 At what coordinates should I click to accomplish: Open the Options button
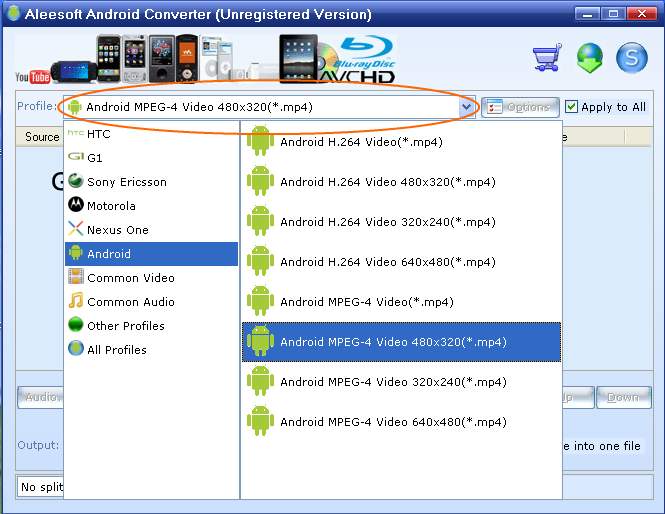pyautogui.click(x=520, y=107)
